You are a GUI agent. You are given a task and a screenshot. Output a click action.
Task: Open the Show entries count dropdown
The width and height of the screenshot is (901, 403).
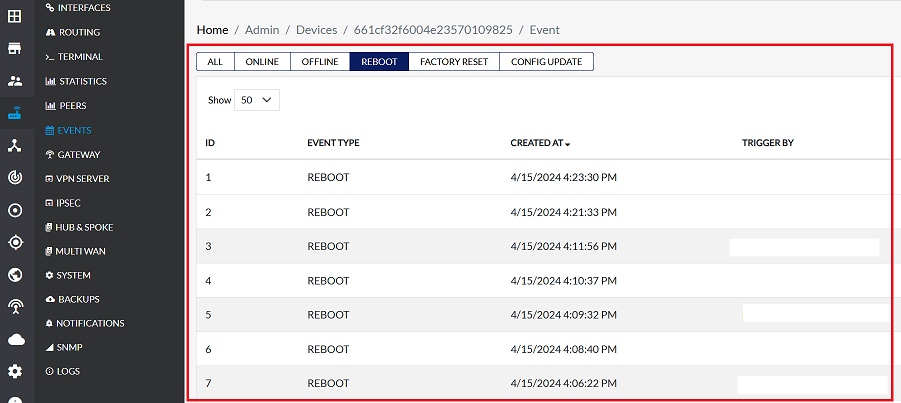click(x=257, y=100)
